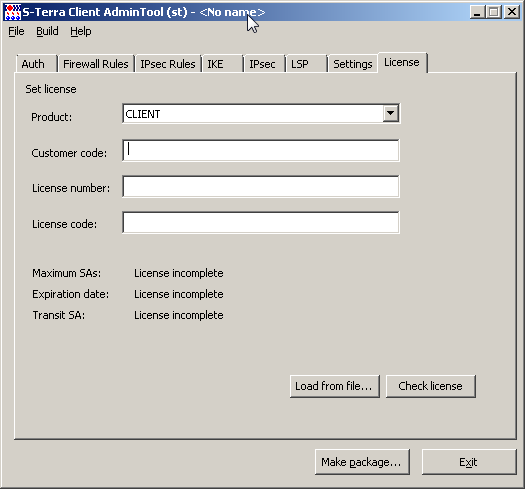Focus the Customer code field
The height and width of the screenshot is (489, 525).
pos(261,150)
